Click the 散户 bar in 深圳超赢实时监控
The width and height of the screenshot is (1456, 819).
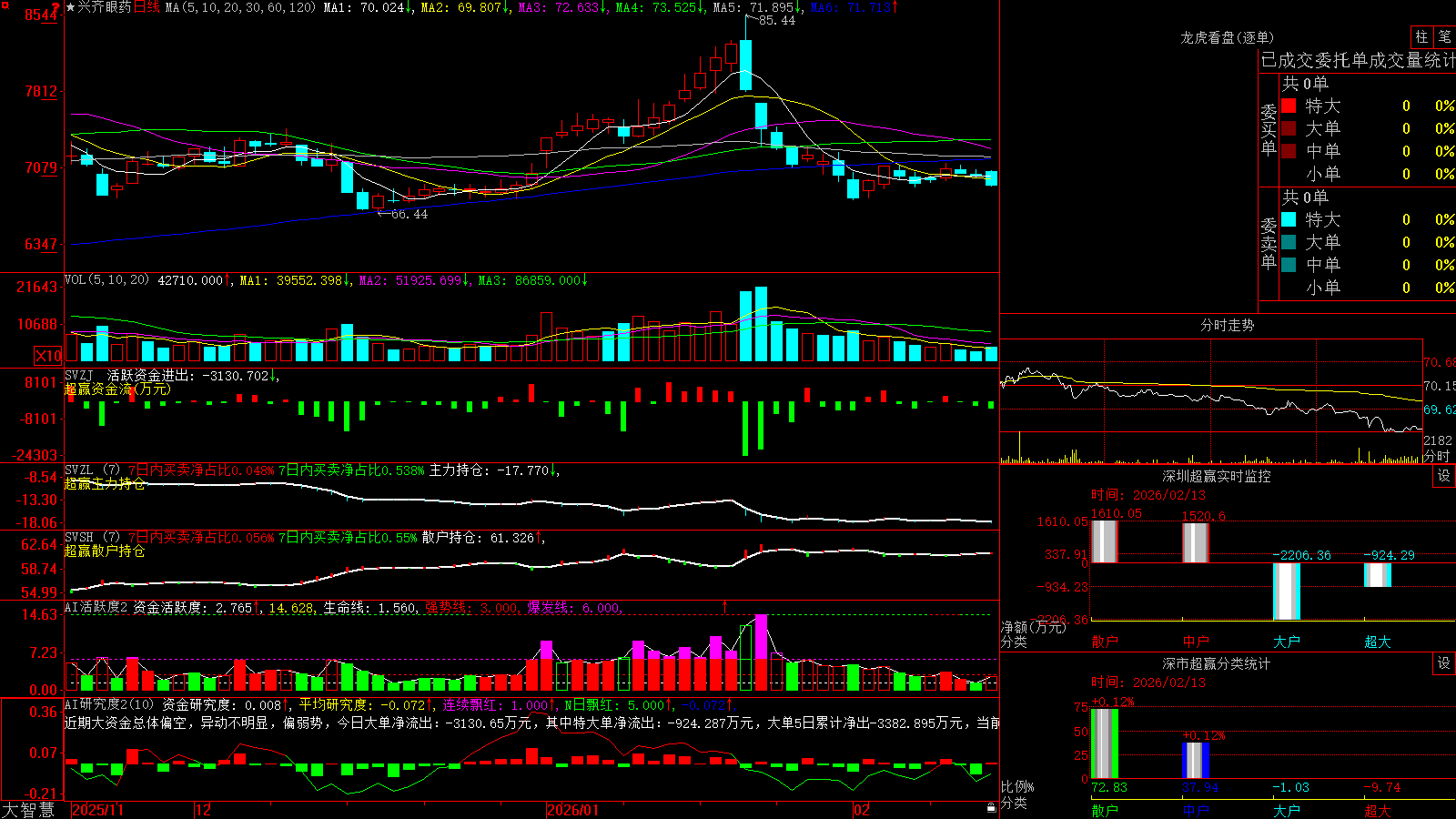point(1104,541)
